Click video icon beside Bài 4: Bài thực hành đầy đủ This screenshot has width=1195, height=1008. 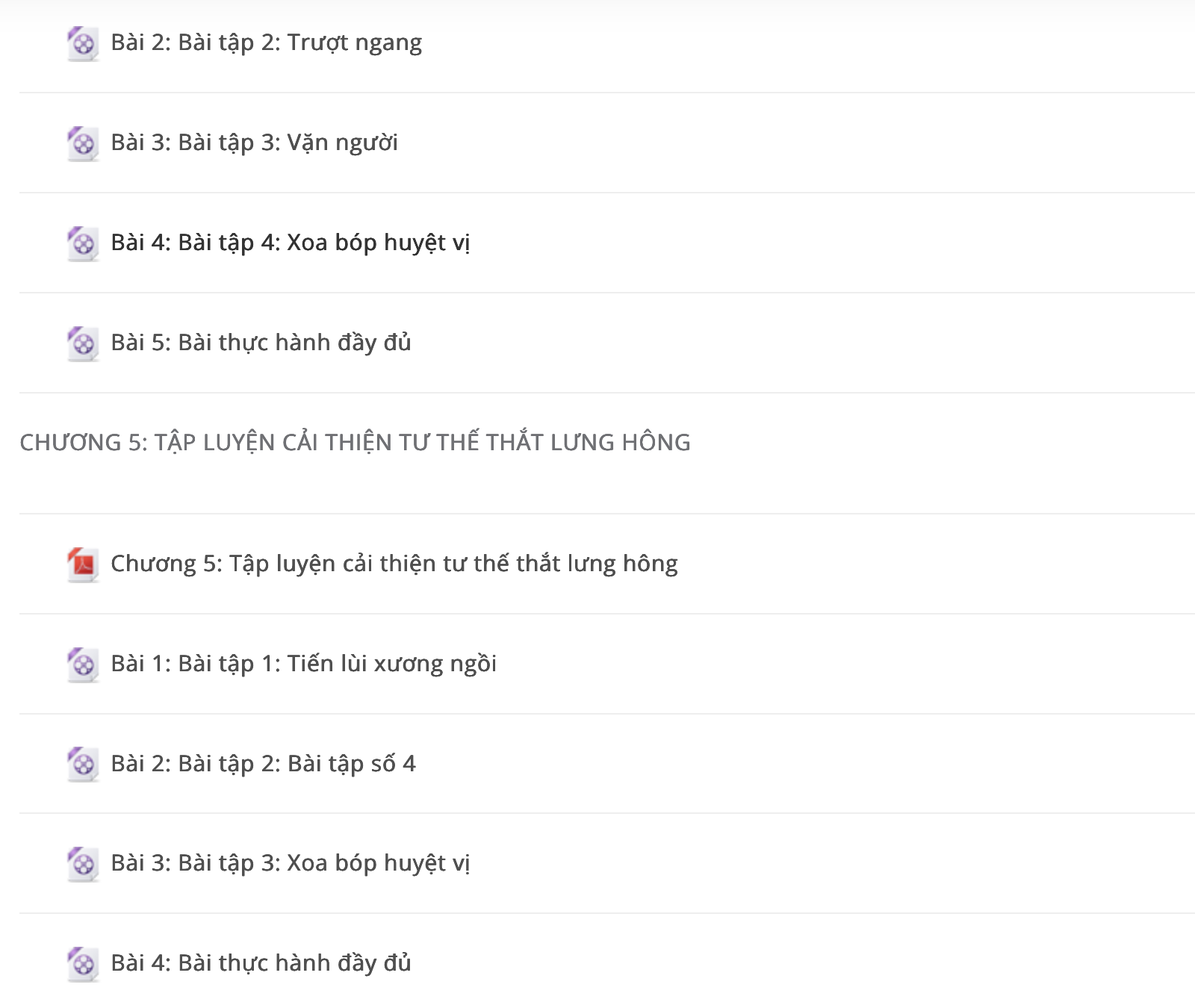[83, 964]
